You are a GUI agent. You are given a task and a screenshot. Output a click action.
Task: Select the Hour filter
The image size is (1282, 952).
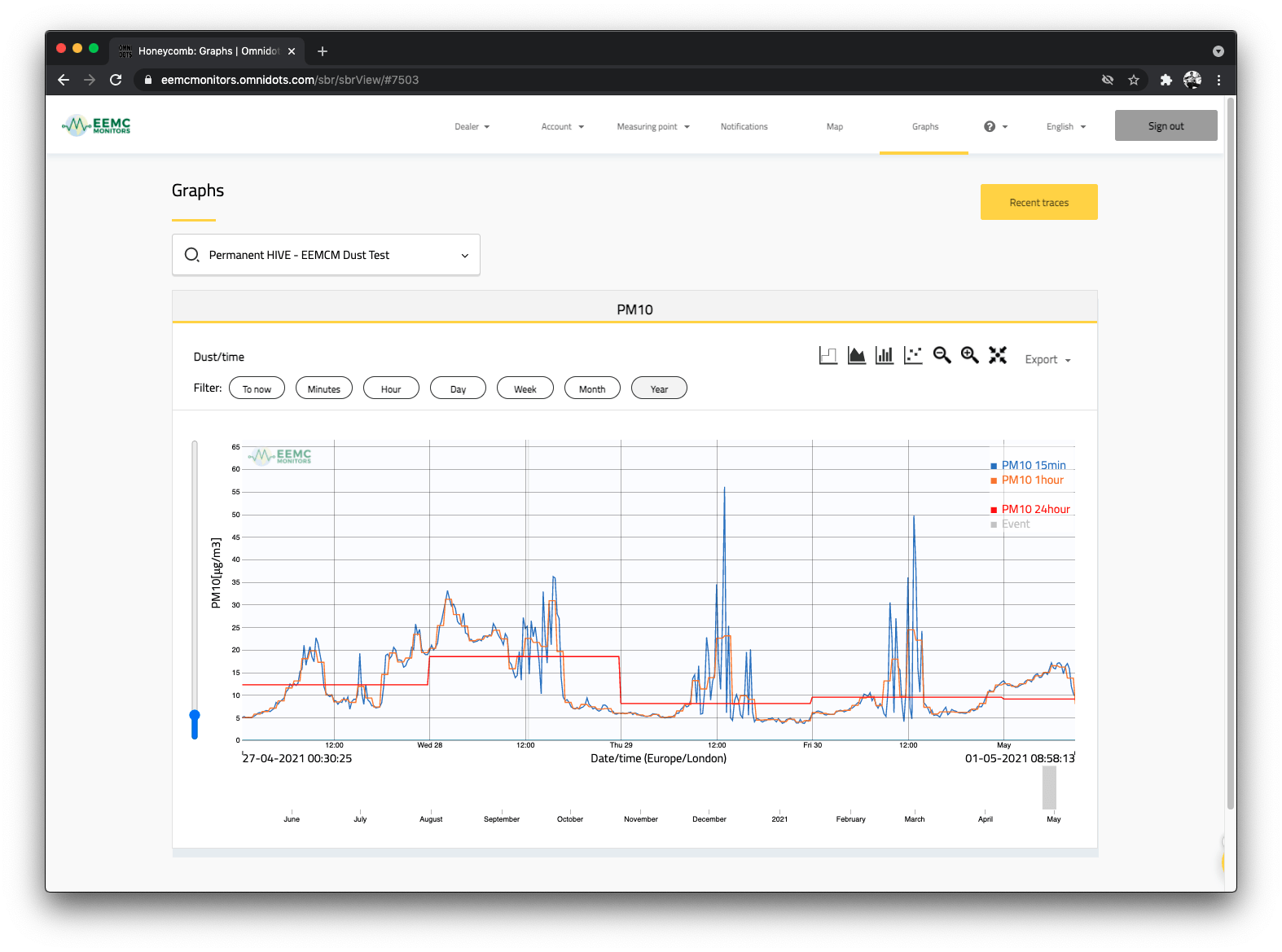[391, 388]
